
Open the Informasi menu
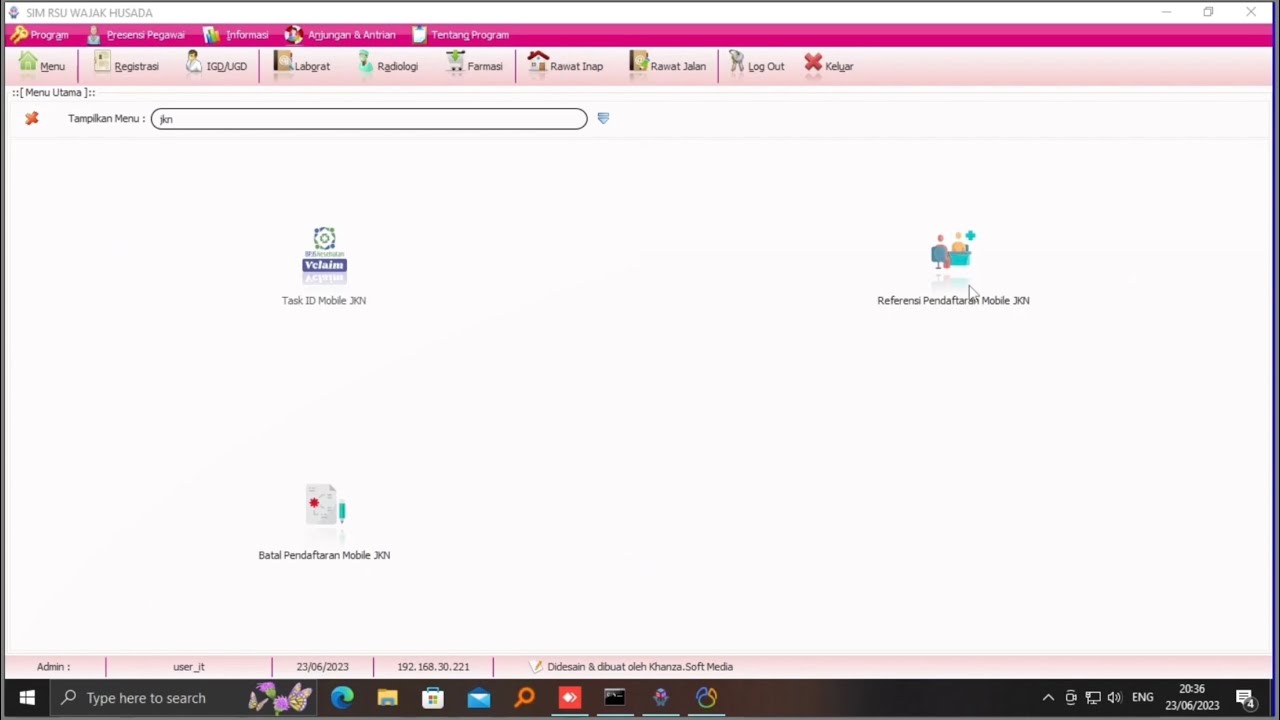[x=237, y=35]
